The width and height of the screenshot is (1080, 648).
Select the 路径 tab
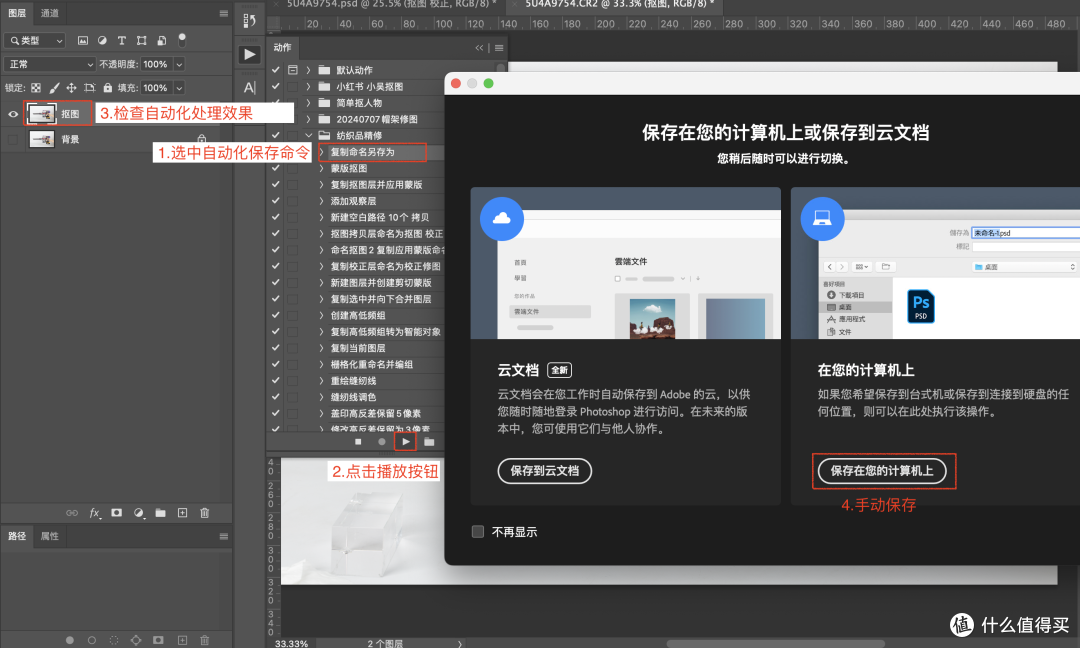[17, 536]
